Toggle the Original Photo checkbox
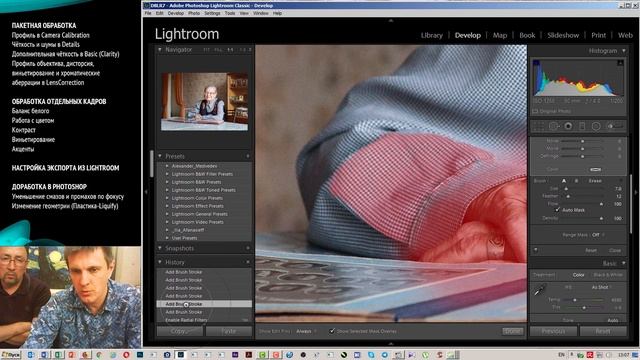 tap(536, 111)
